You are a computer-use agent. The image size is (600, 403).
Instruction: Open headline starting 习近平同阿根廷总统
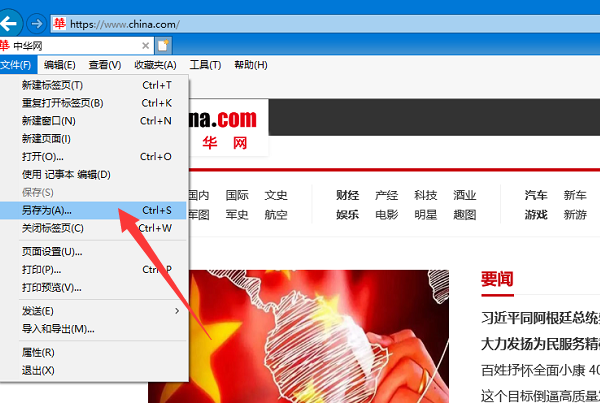[x=540, y=318]
